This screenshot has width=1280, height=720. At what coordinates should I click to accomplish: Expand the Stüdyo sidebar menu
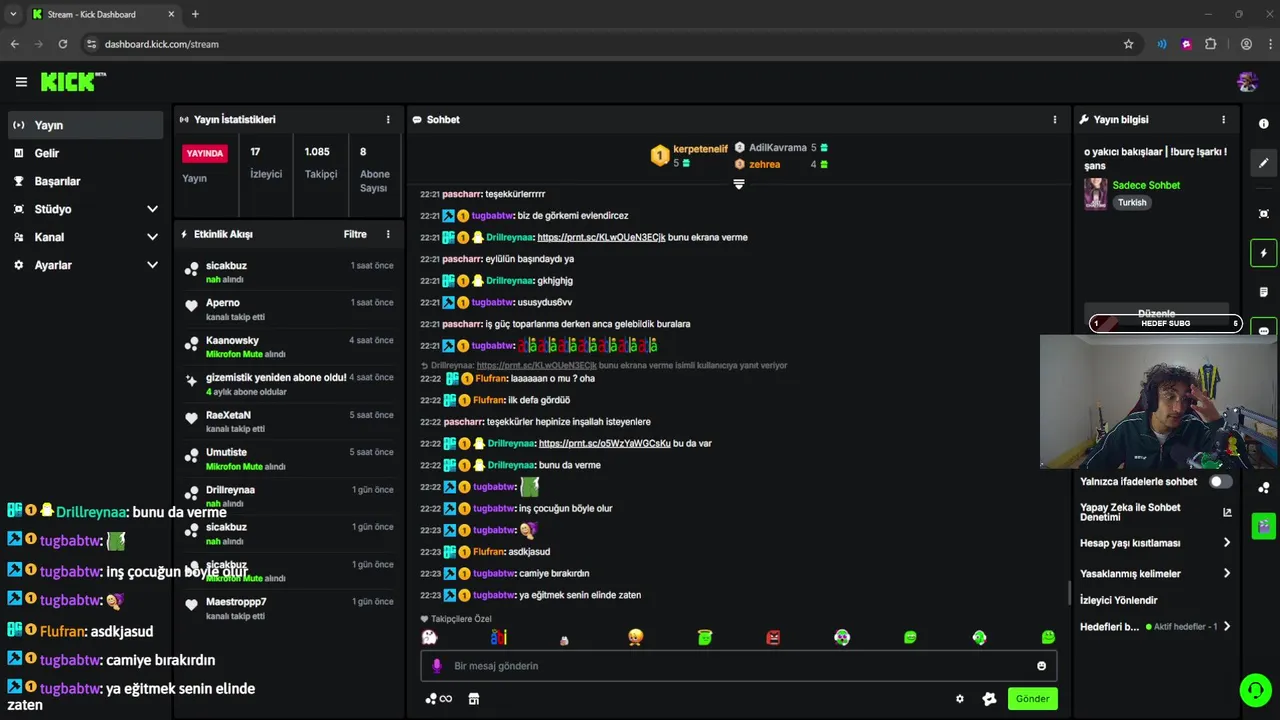[152, 209]
